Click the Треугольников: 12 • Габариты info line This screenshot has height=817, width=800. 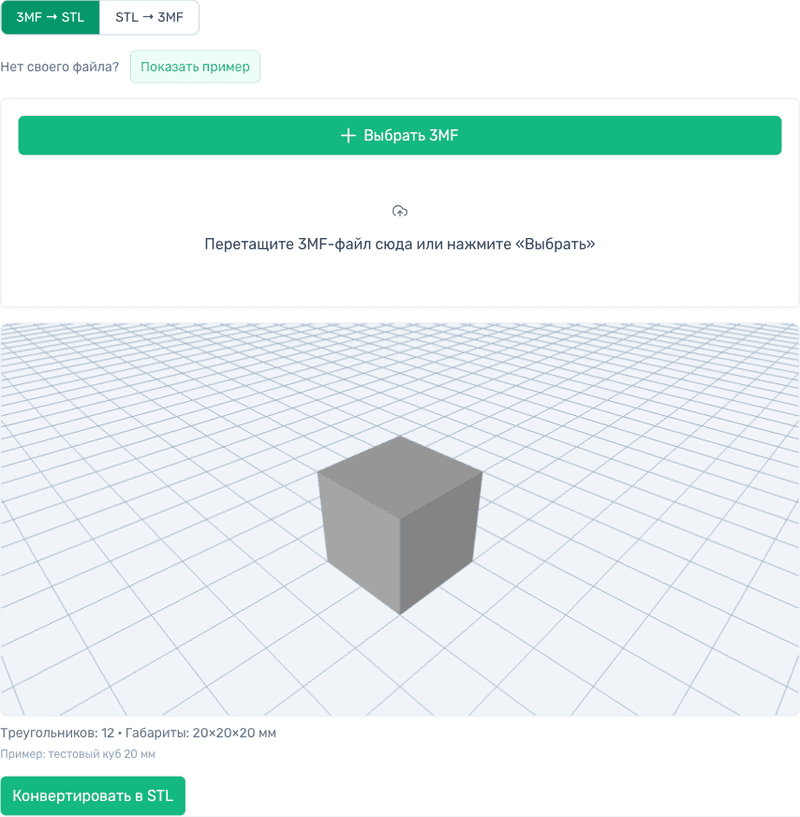[138, 733]
